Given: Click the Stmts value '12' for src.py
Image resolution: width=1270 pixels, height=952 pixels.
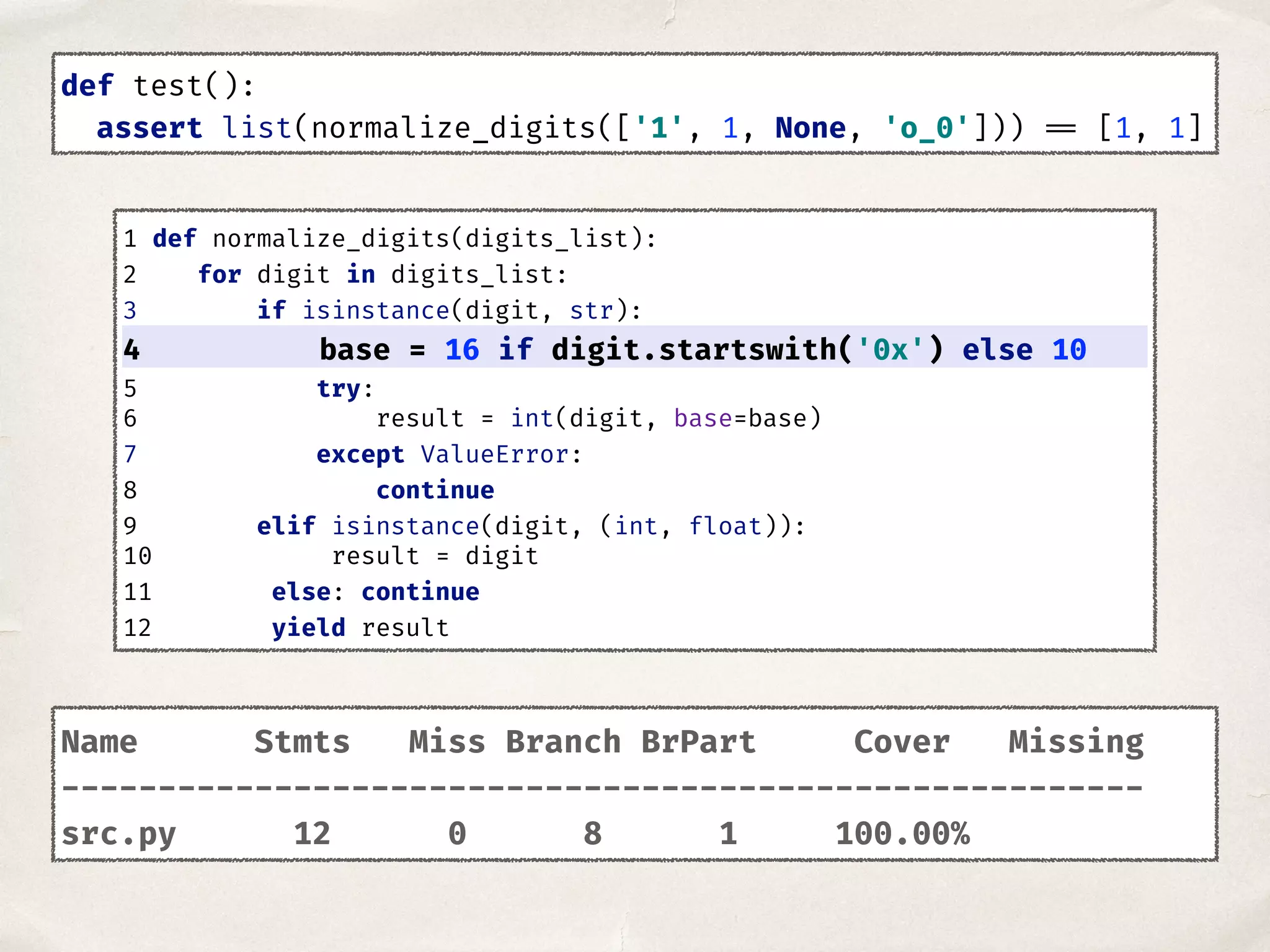Looking at the screenshot, I should click(312, 834).
